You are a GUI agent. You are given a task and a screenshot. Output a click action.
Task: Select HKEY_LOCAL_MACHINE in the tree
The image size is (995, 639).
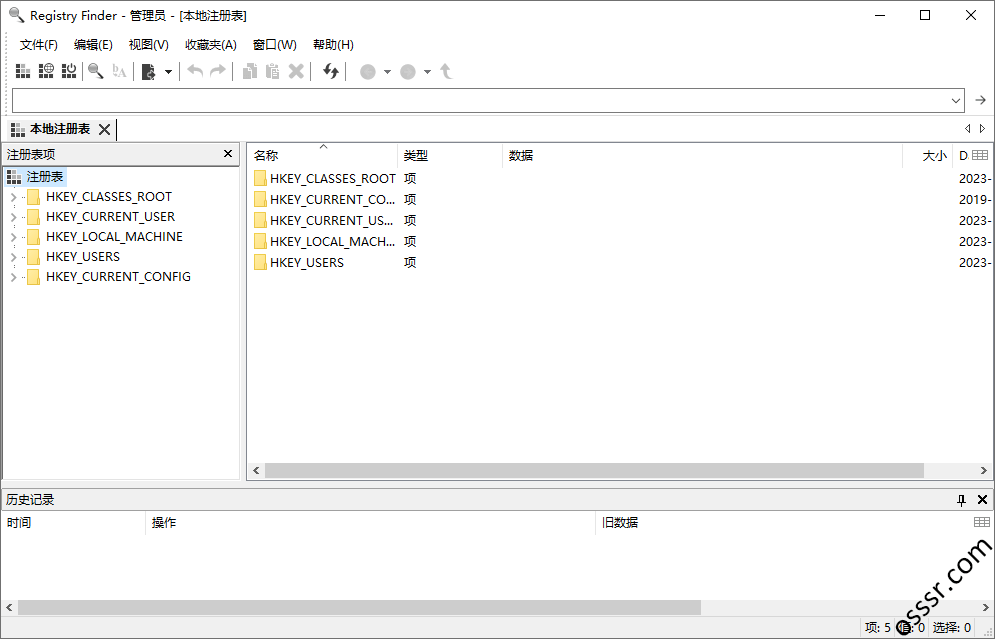click(x=114, y=237)
